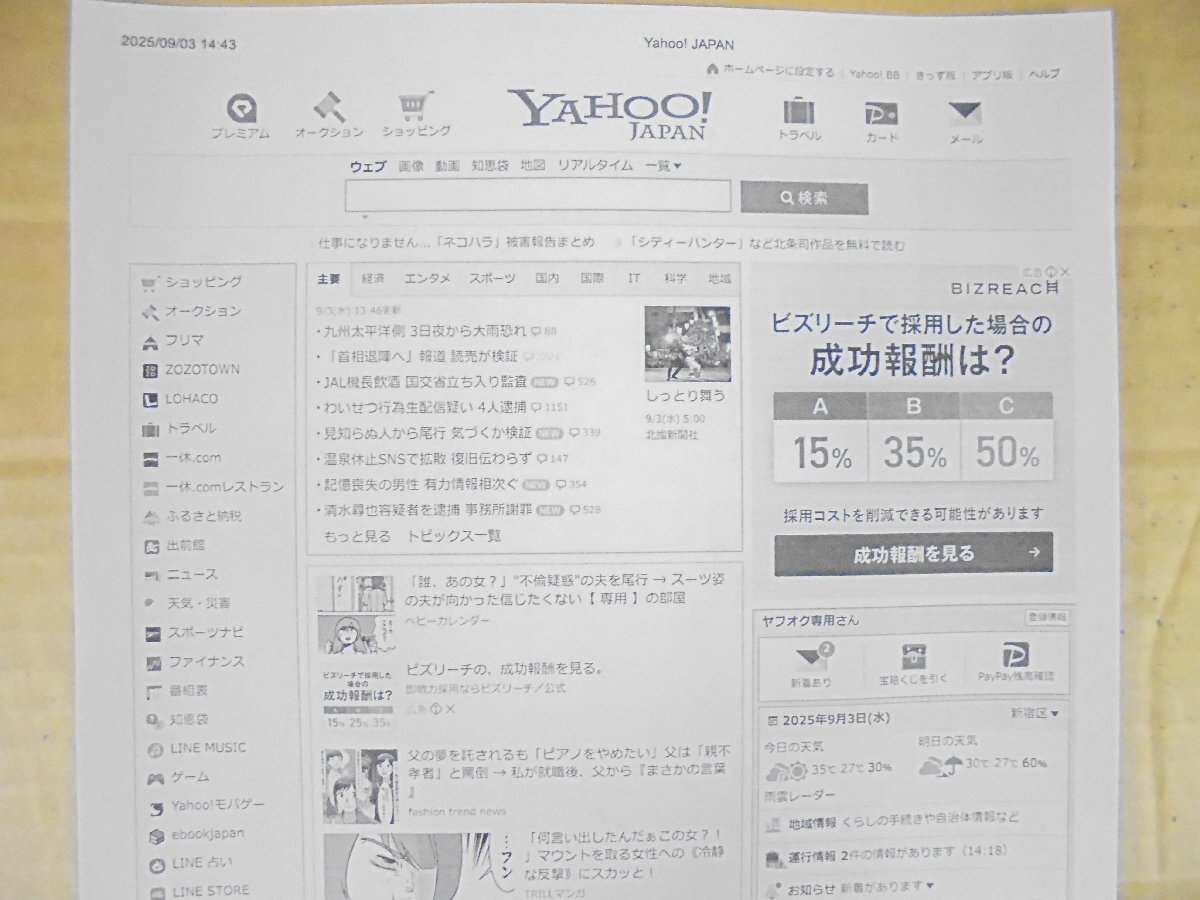Select ファイナンス in the left sidebar
Image resolution: width=1200 pixels, height=900 pixels.
pos(153,661)
